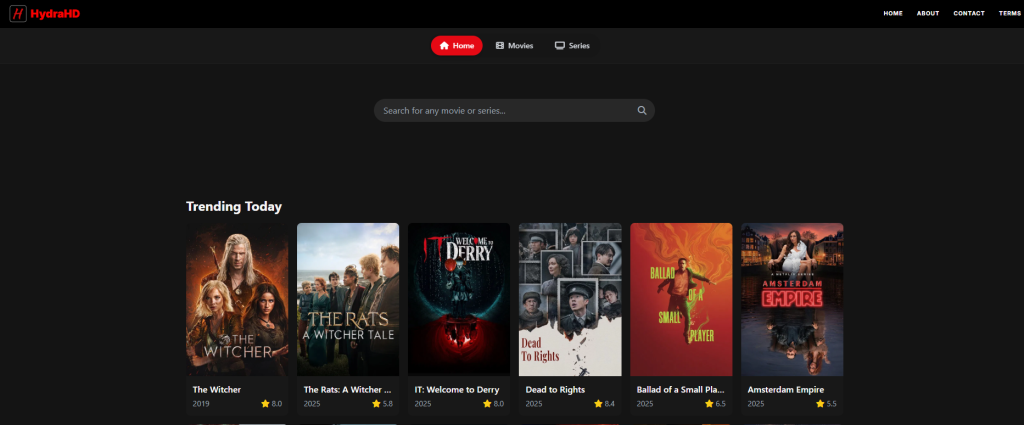Click the 5.8 rating value
The image size is (1024, 425).
(x=388, y=404)
